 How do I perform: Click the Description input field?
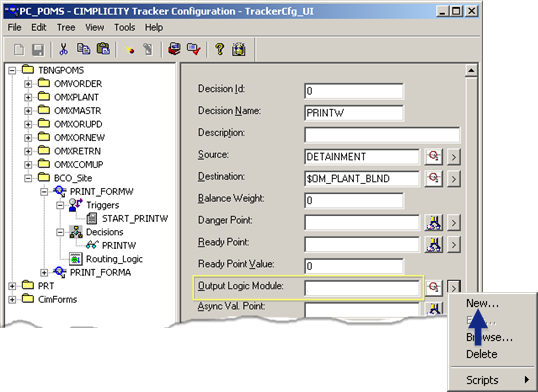pyautogui.click(x=382, y=135)
